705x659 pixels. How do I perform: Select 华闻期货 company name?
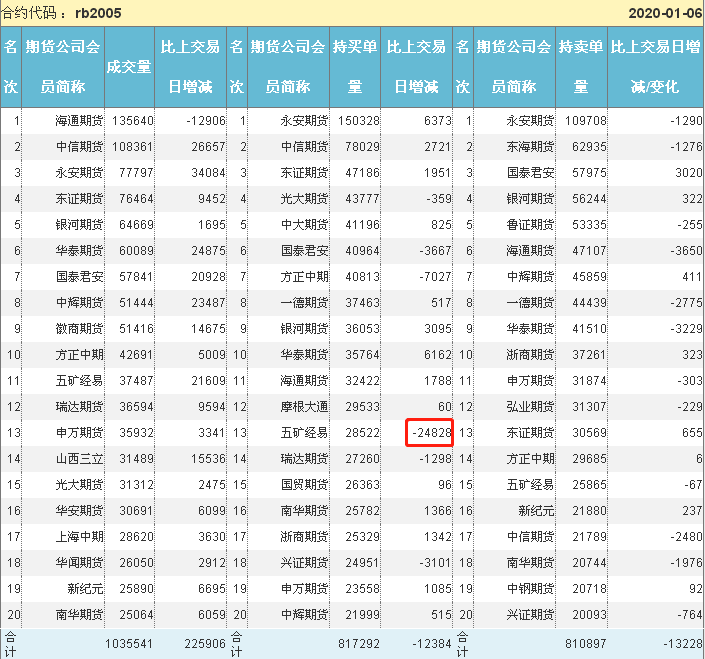click(x=79, y=563)
